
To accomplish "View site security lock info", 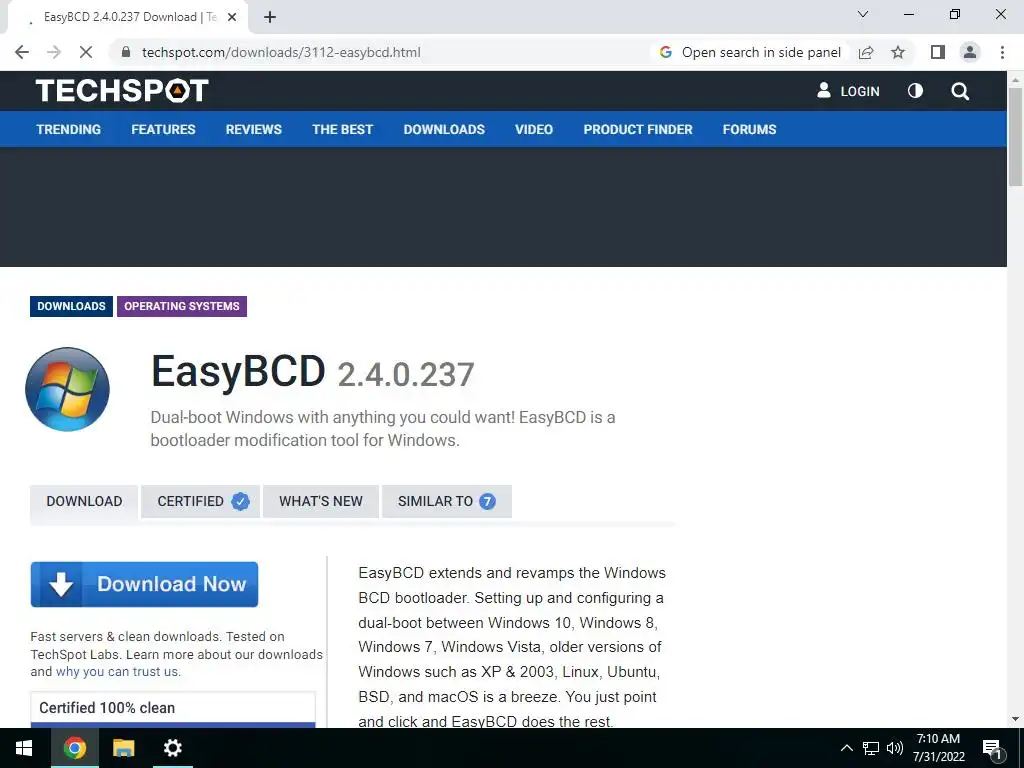I will [x=126, y=52].
